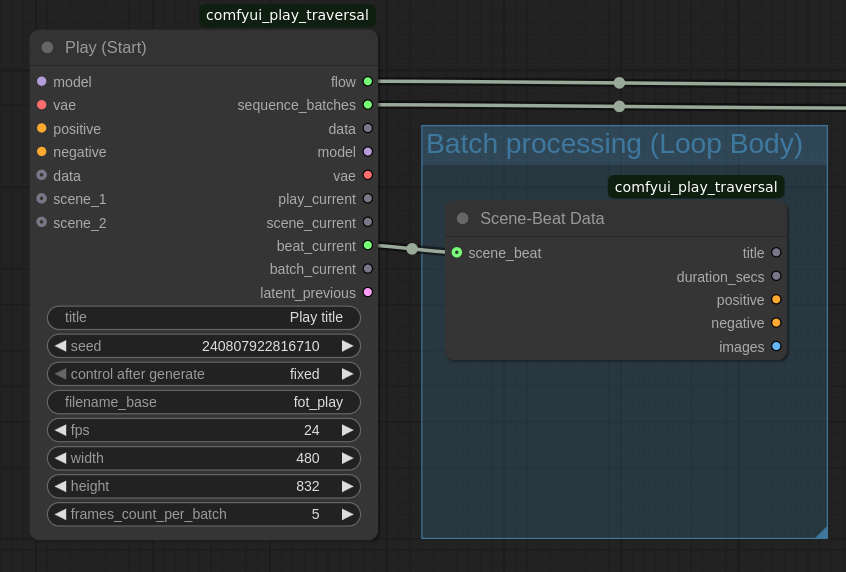Click the seed value 240807922816710
This screenshot has height=572, width=846.
261,346
